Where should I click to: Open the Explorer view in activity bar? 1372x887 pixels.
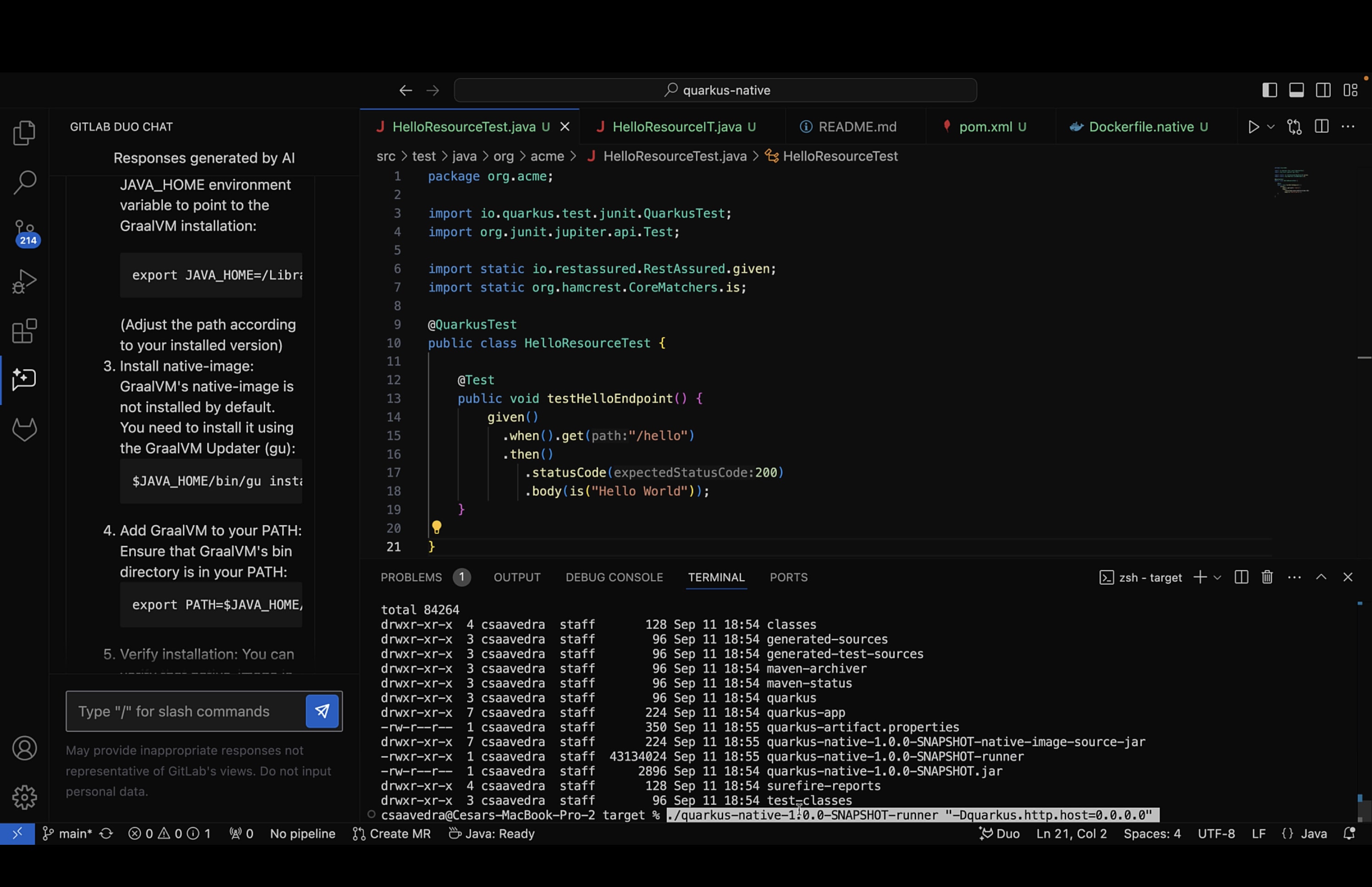(24, 133)
